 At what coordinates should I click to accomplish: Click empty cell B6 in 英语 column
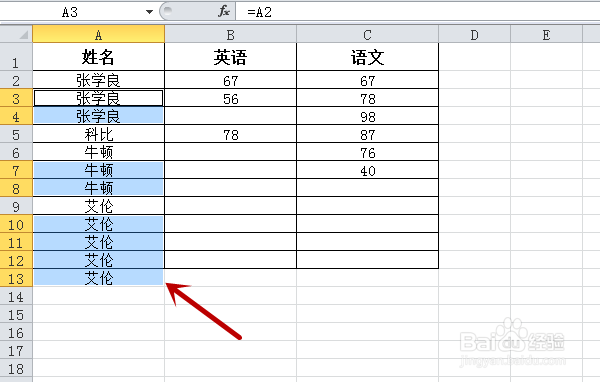pyautogui.click(x=230, y=152)
